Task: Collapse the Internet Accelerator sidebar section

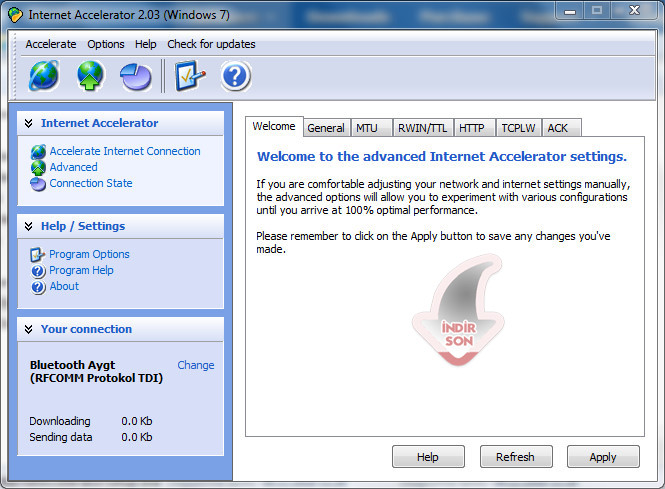Action: pyautogui.click(x=28, y=123)
